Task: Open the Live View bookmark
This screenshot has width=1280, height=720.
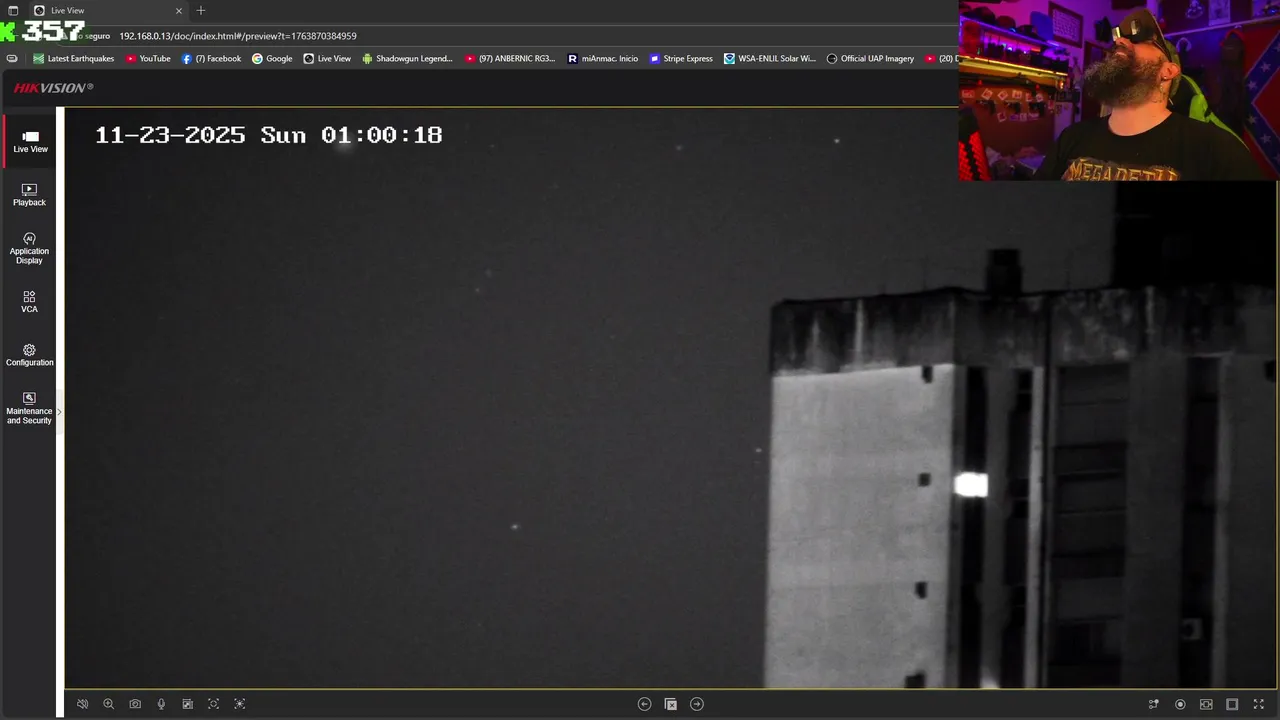Action: pos(327,58)
